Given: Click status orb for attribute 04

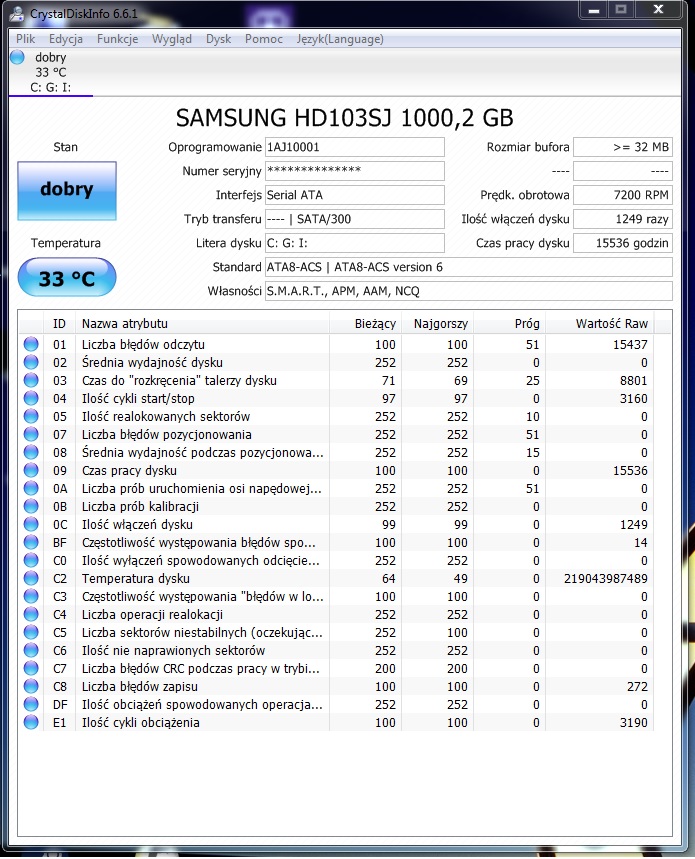Looking at the screenshot, I should click(31, 398).
